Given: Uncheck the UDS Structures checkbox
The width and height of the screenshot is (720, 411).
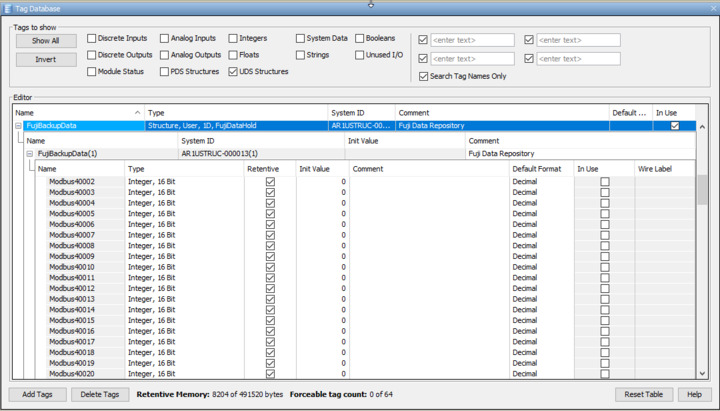Looking at the screenshot, I should (x=233, y=72).
